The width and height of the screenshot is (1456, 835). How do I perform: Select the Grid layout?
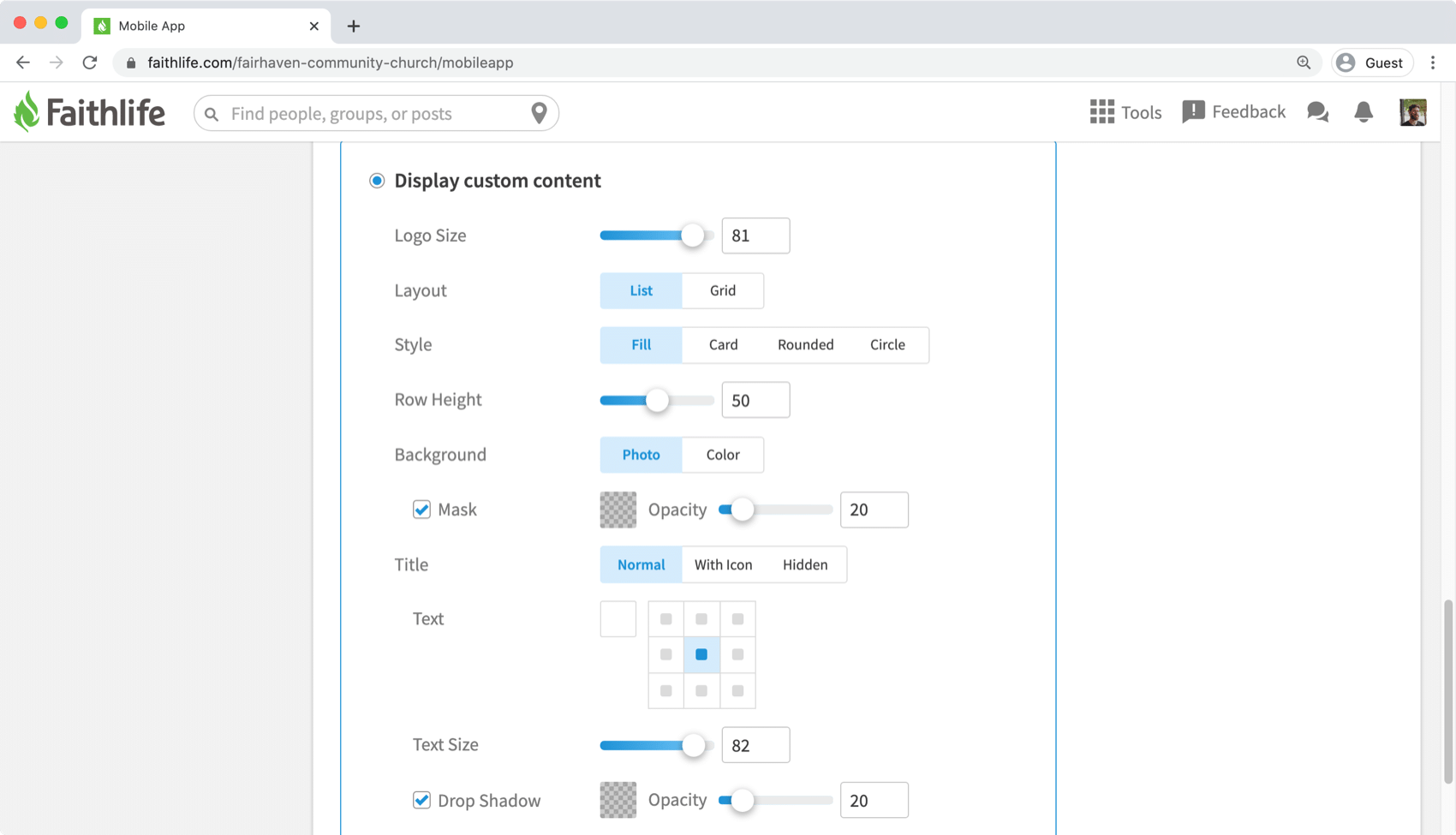tap(723, 290)
